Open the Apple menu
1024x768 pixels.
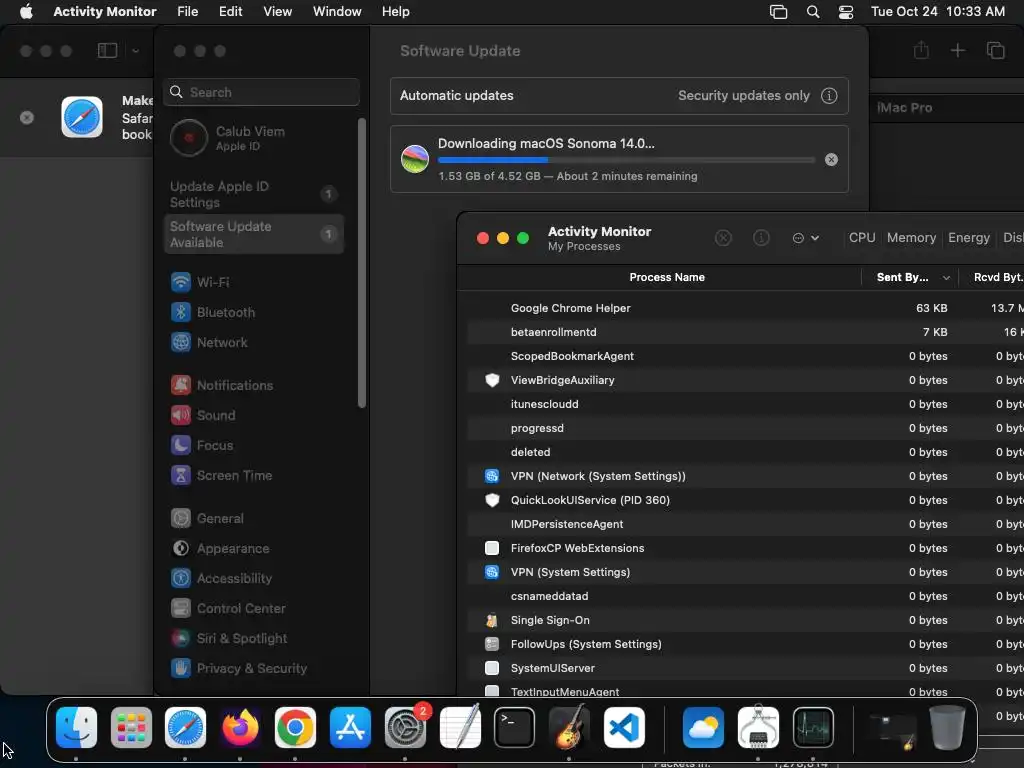[26, 11]
